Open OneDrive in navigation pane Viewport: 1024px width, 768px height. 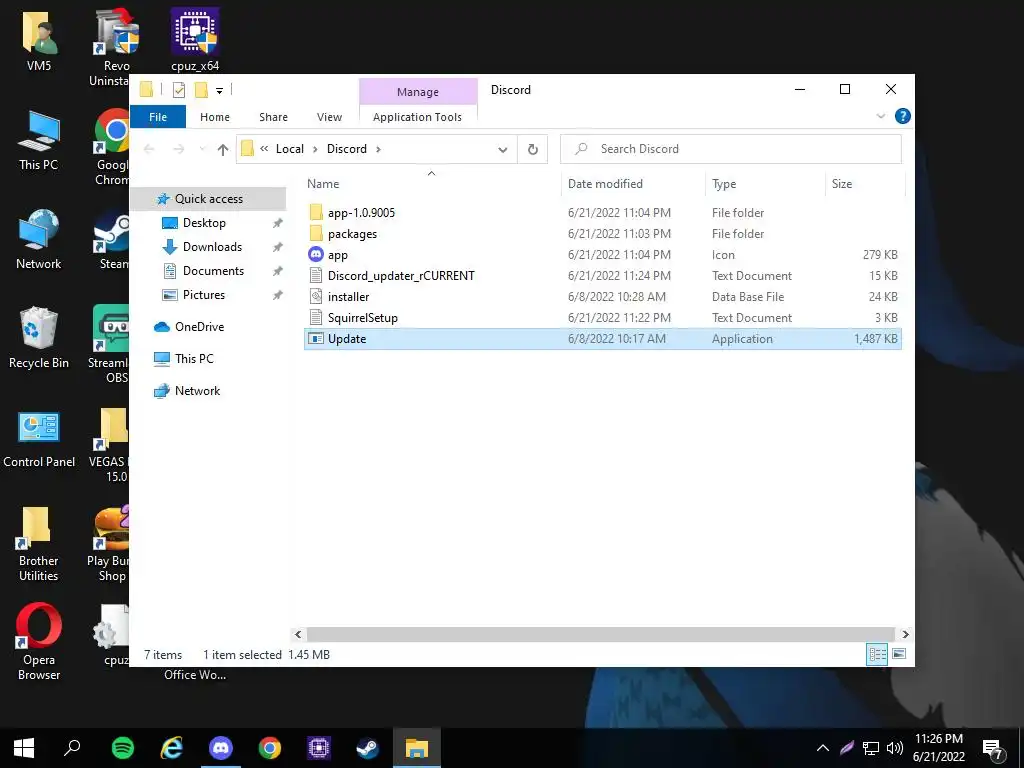pos(199,327)
